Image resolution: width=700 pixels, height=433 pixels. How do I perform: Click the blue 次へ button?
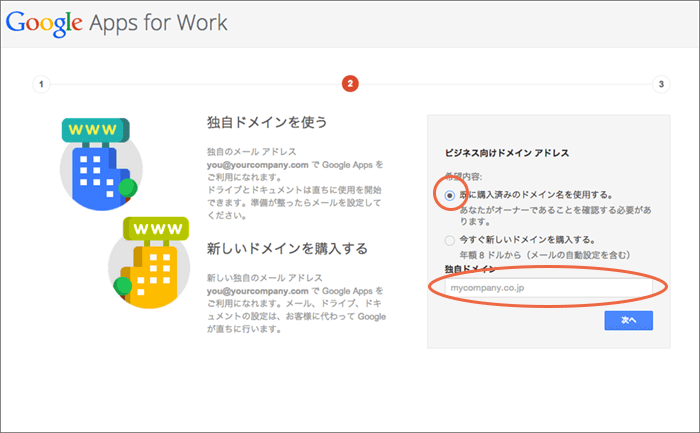(x=629, y=321)
